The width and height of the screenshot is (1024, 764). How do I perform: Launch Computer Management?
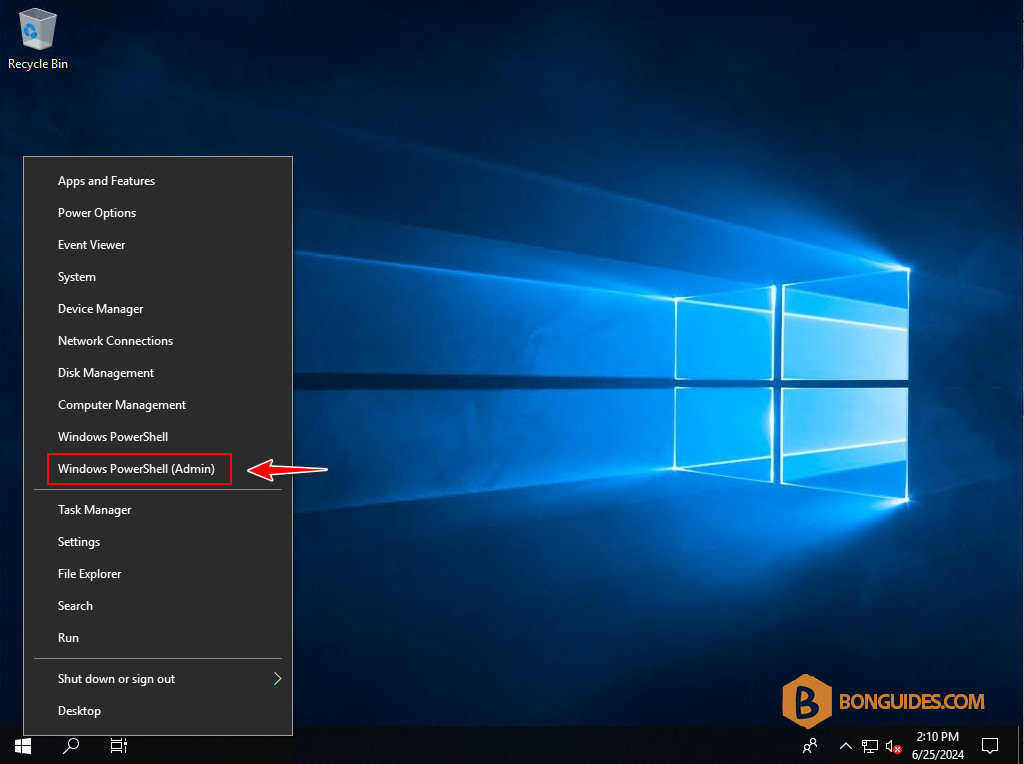pyautogui.click(x=158, y=405)
